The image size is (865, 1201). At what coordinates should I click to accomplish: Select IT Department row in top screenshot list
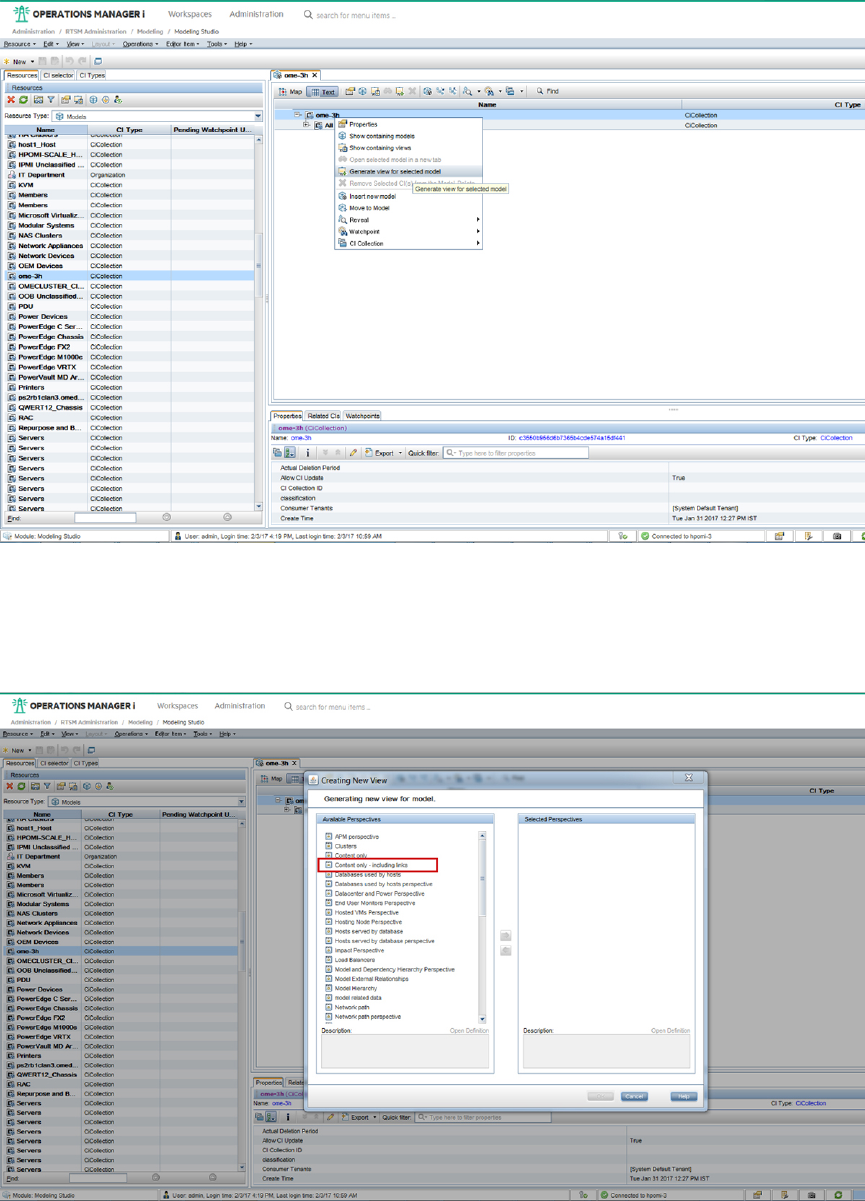click(x=130, y=175)
